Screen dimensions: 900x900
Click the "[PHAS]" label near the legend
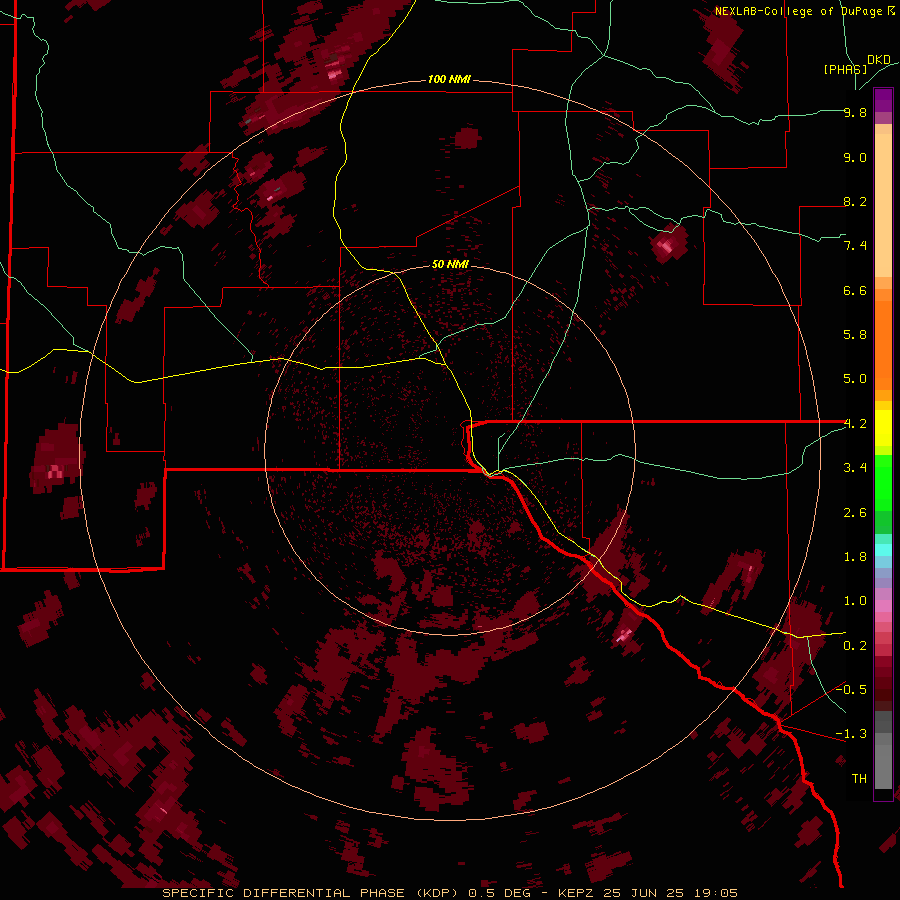click(x=845, y=69)
